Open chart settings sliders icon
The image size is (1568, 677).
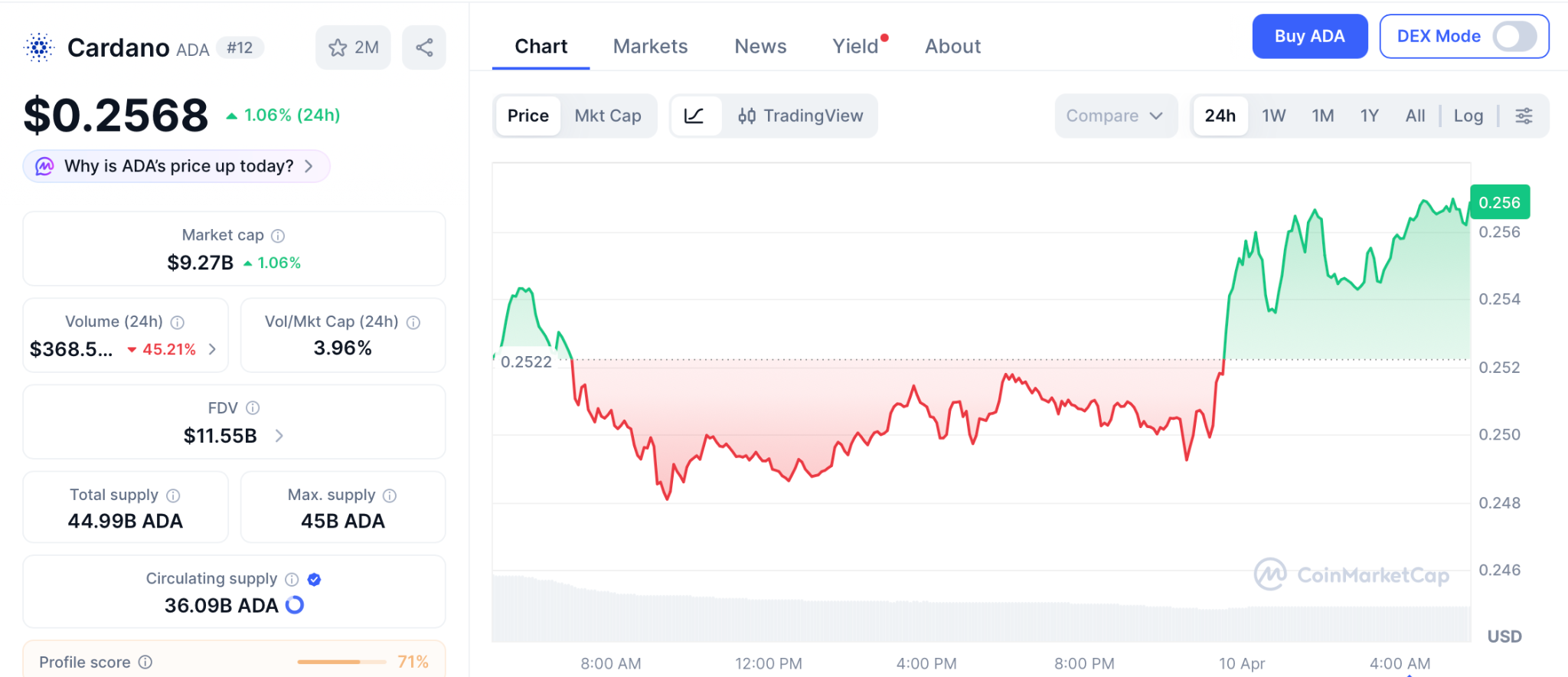(1524, 116)
